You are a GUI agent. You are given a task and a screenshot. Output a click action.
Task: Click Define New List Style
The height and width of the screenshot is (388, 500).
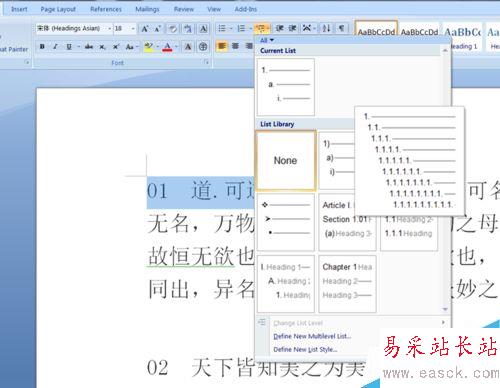click(305, 349)
